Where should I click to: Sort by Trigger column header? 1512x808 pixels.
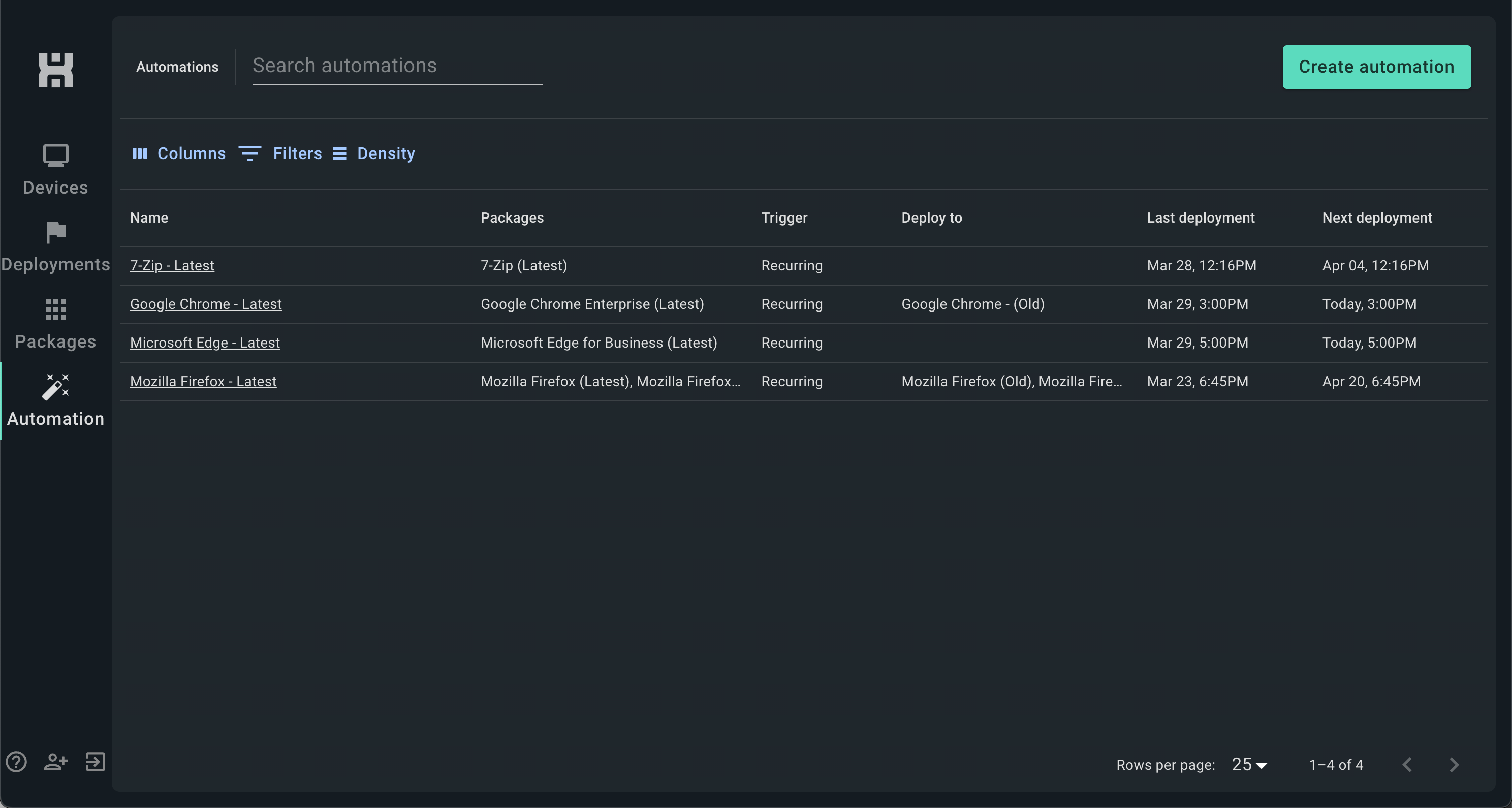pos(784,218)
